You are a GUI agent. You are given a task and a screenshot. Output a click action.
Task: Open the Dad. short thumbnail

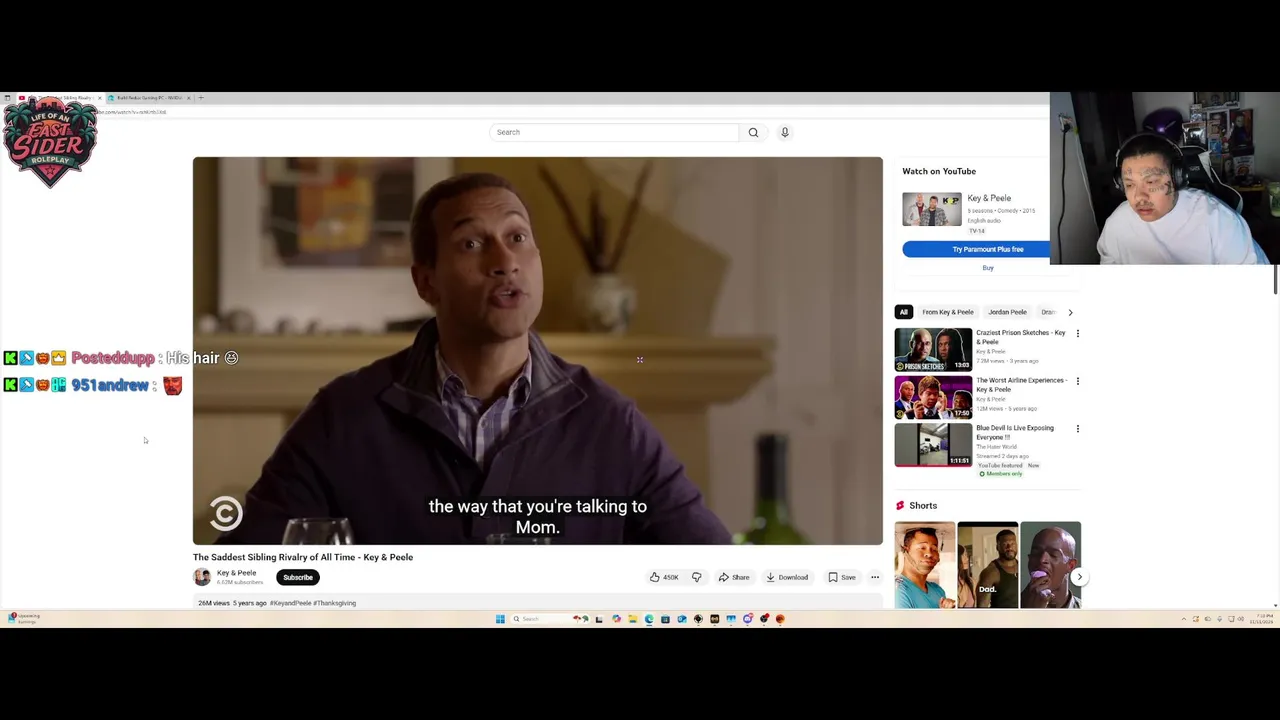(988, 565)
